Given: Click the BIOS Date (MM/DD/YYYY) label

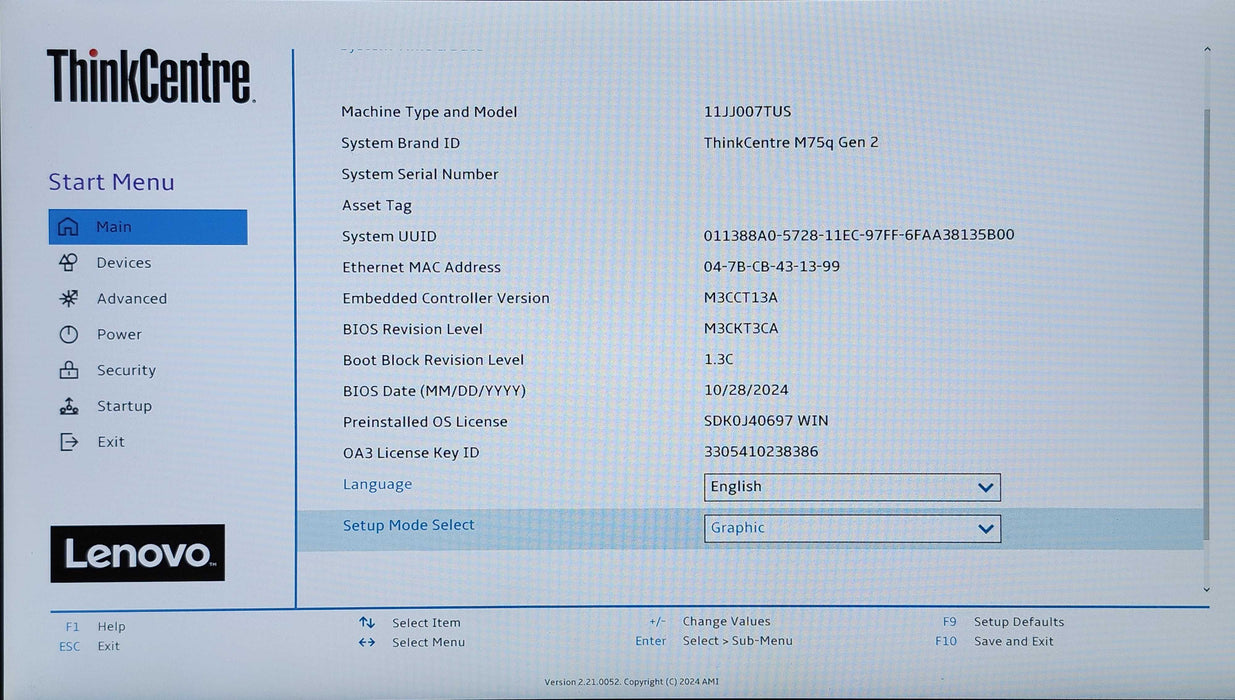Looking at the screenshot, I should pyautogui.click(x=434, y=391).
